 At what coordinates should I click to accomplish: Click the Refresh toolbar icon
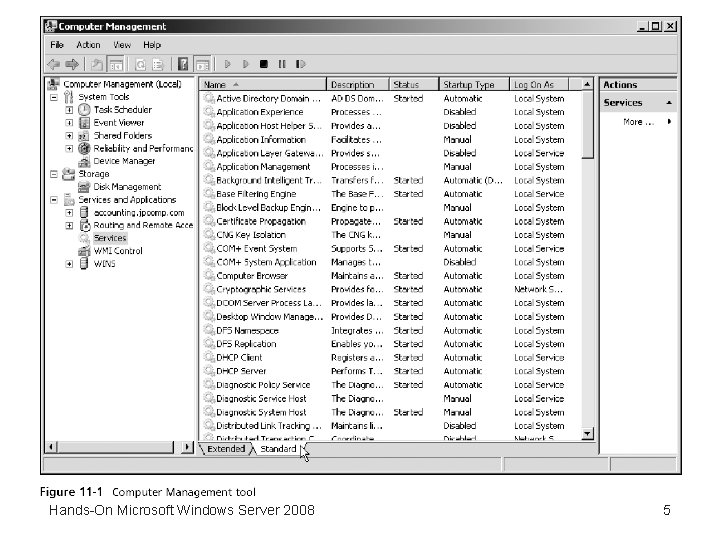click(x=141, y=64)
